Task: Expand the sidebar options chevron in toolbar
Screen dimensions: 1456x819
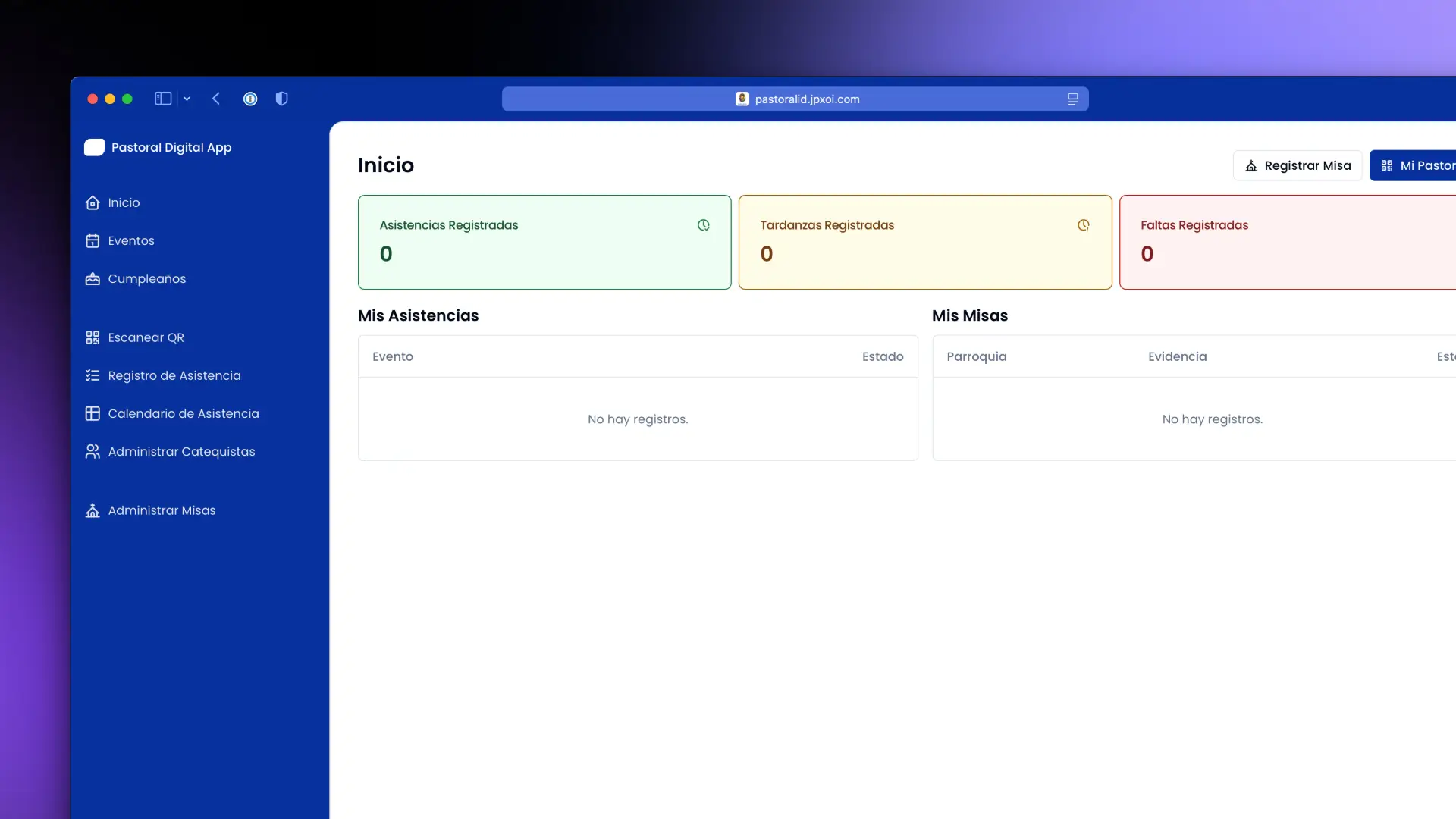Action: point(187,99)
